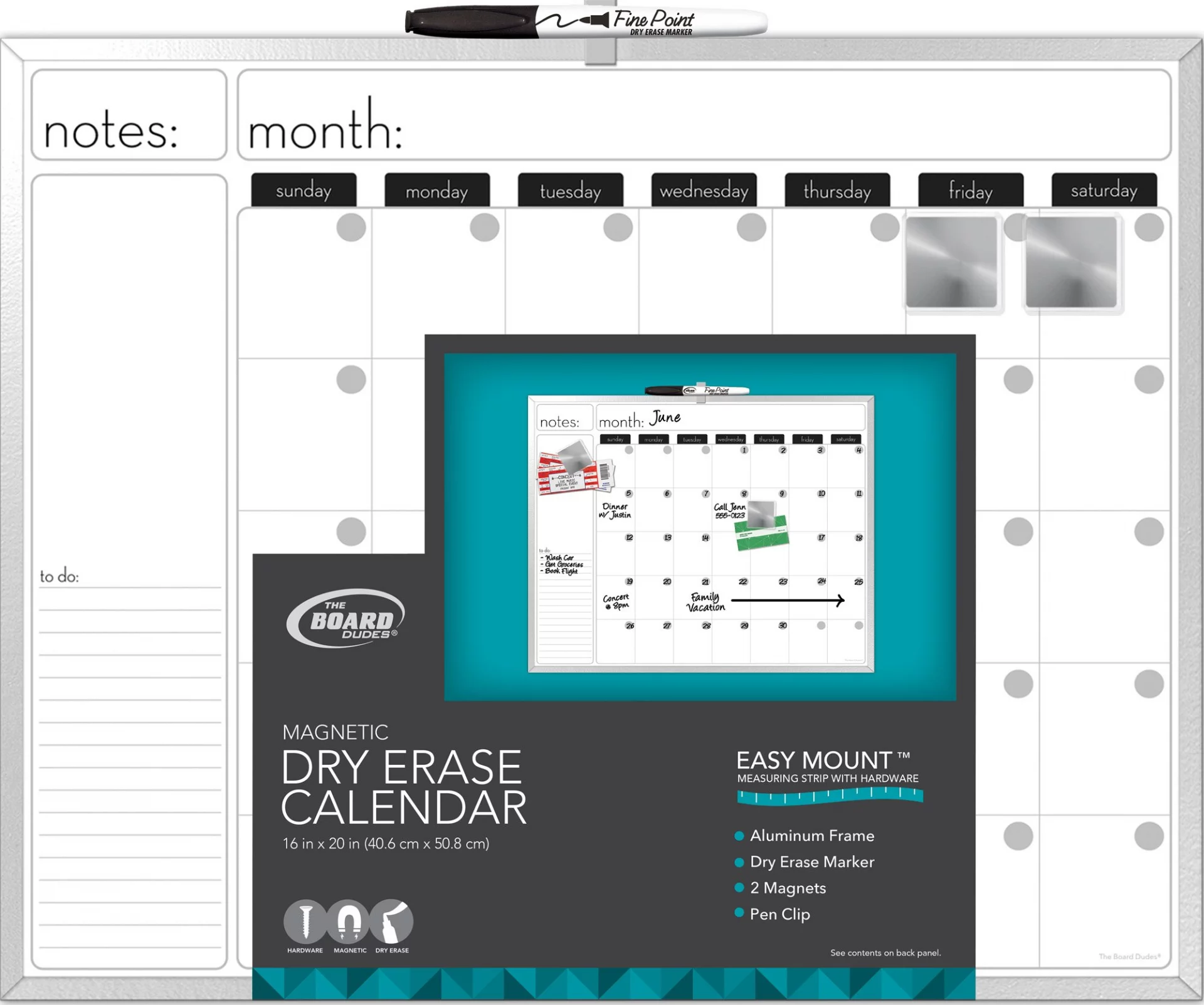Click the handwritten 'June' in the preview
Viewport: 1204px width, 1005px height.
[x=665, y=418]
